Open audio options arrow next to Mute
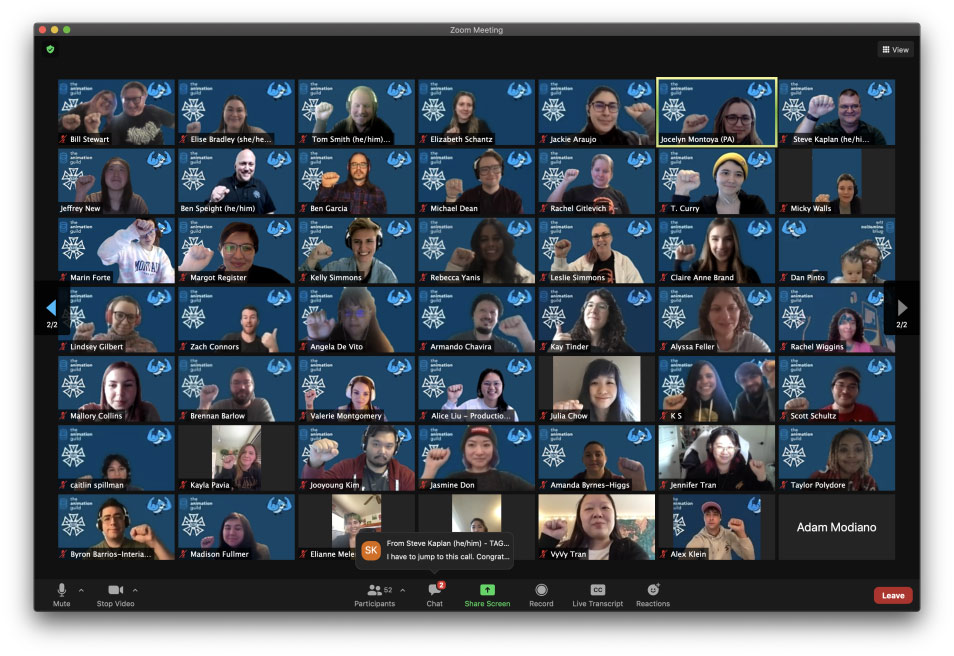The height and width of the screenshot is (656, 954). coord(81,590)
